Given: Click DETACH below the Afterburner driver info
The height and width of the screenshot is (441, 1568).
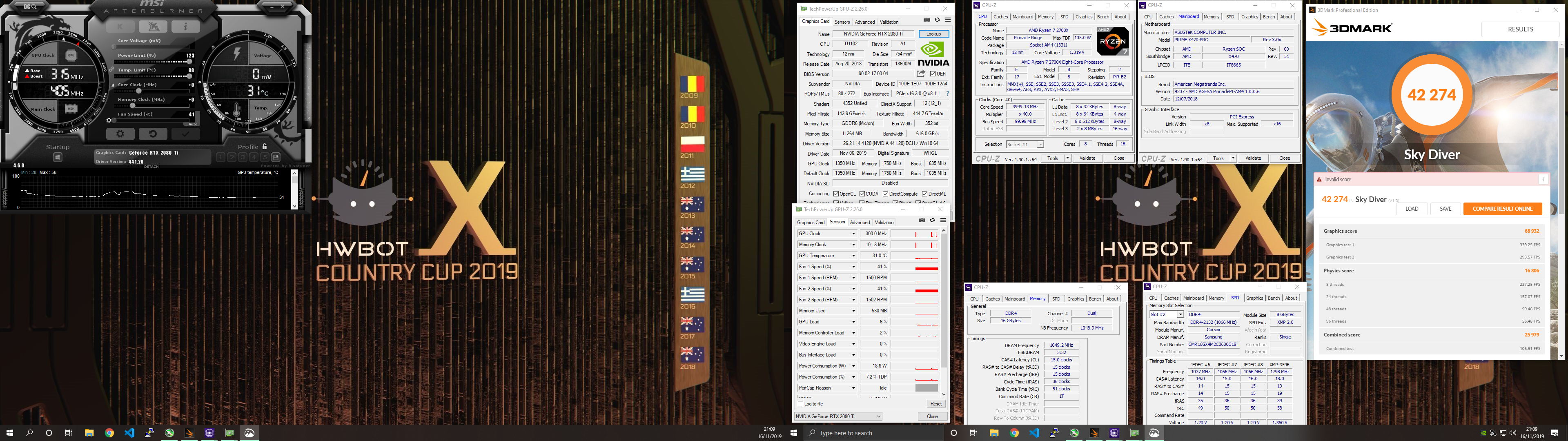Looking at the screenshot, I should (151, 166).
